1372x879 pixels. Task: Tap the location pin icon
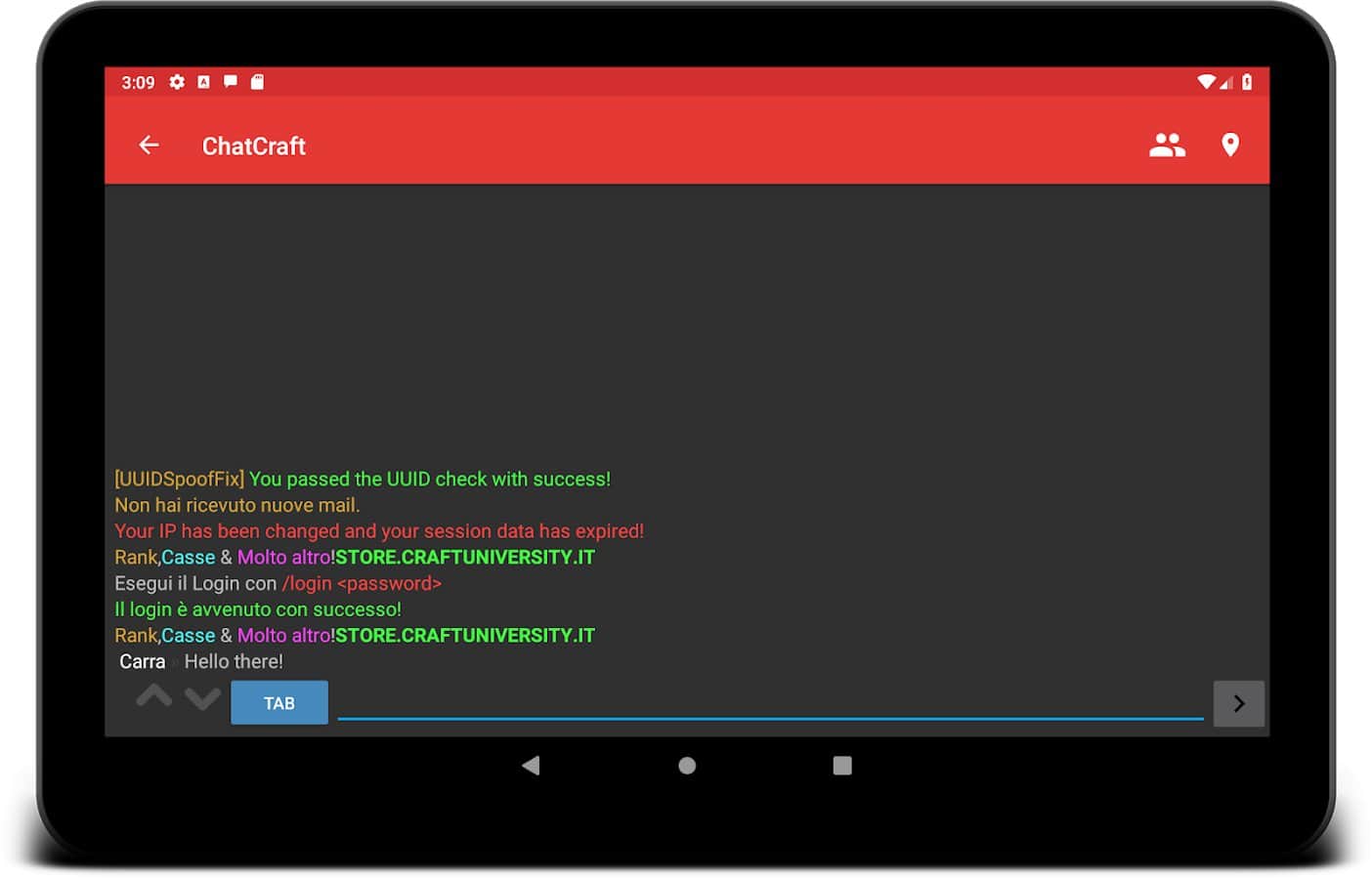(x=1230, y=146)
